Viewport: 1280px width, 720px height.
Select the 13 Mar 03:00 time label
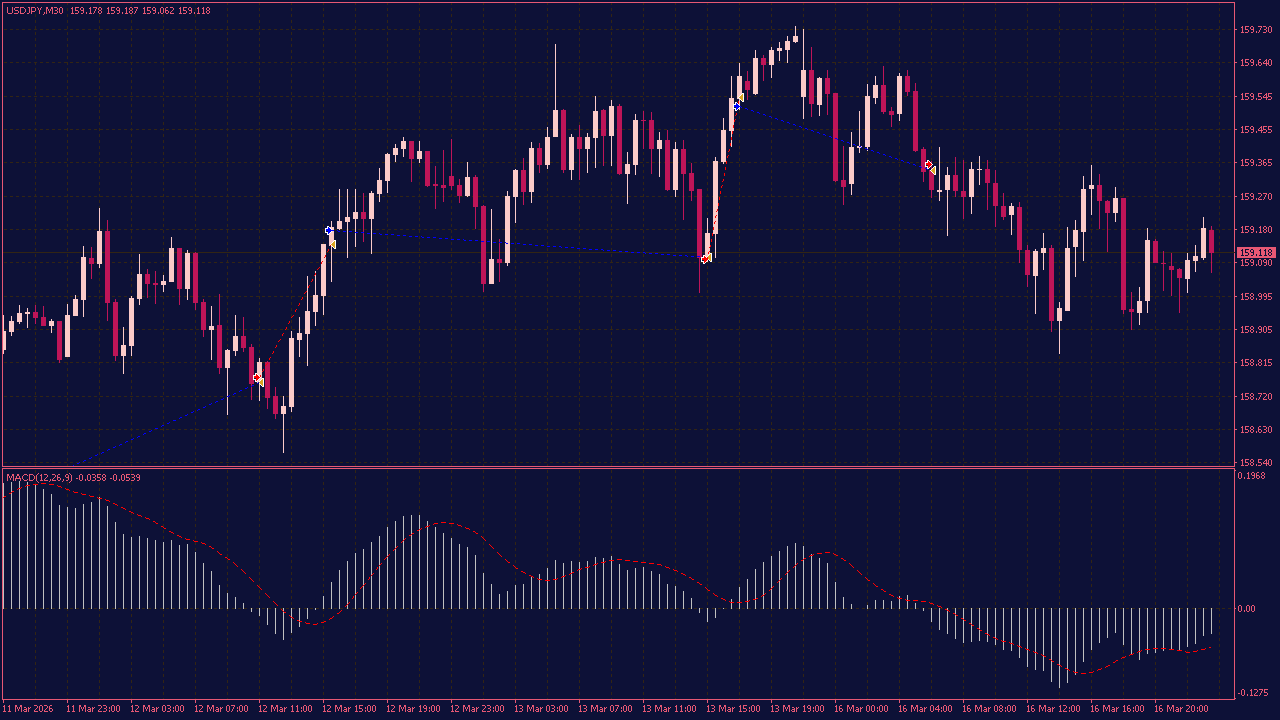pos(541,709)
